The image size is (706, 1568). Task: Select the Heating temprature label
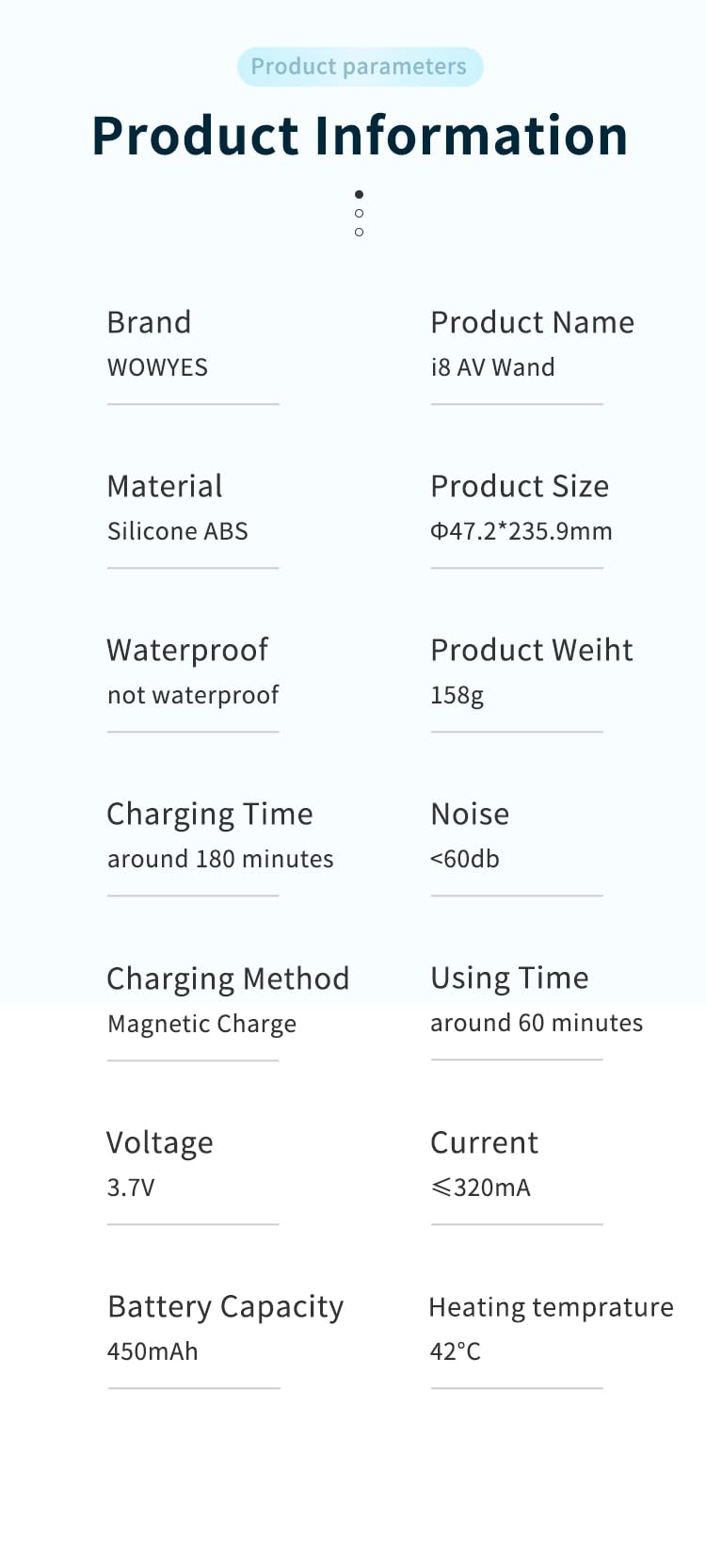pyautogui.click(x=551, y=1307)
